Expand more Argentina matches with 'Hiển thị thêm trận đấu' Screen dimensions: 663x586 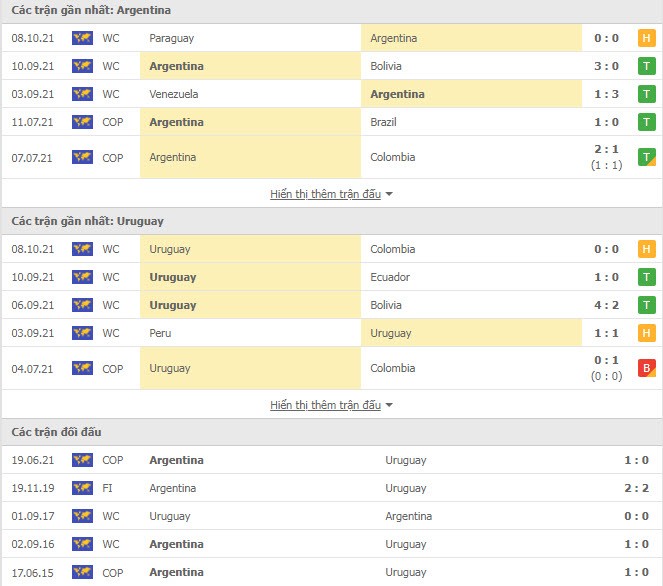(x=331, y=194)
